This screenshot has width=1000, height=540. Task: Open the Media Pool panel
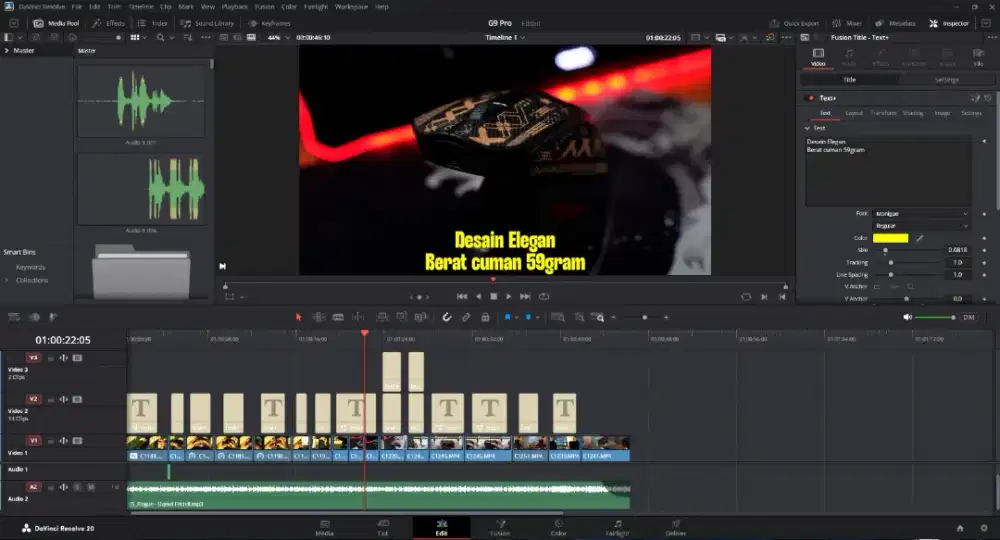point(56,23)
